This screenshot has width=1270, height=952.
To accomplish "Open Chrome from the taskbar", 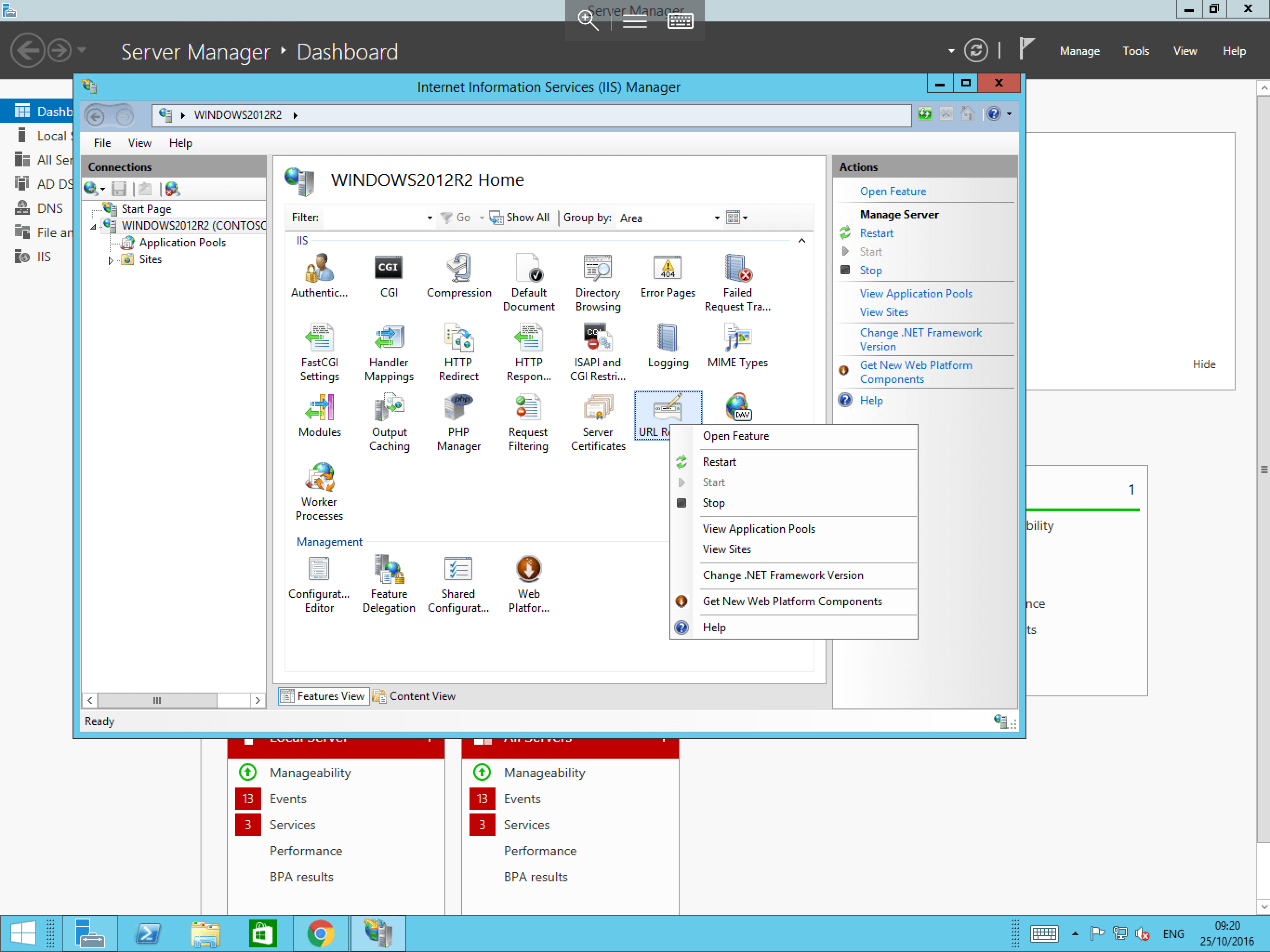I will [x=320, y=933].
